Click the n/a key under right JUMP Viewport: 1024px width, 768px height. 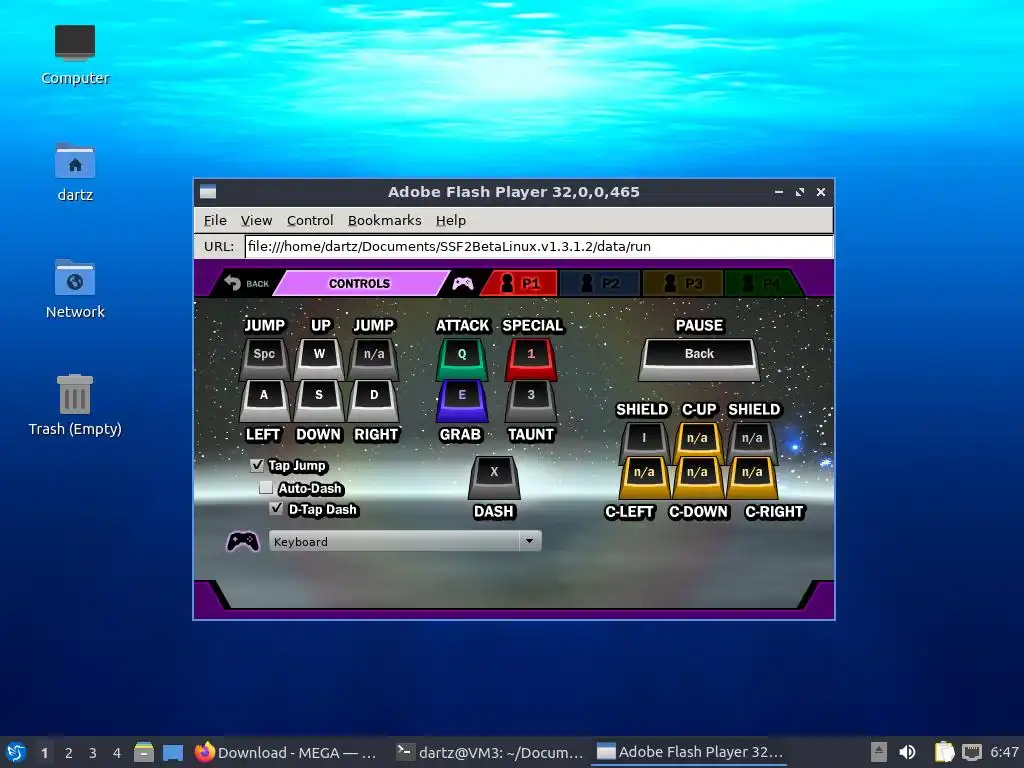[x=374, y=358]
